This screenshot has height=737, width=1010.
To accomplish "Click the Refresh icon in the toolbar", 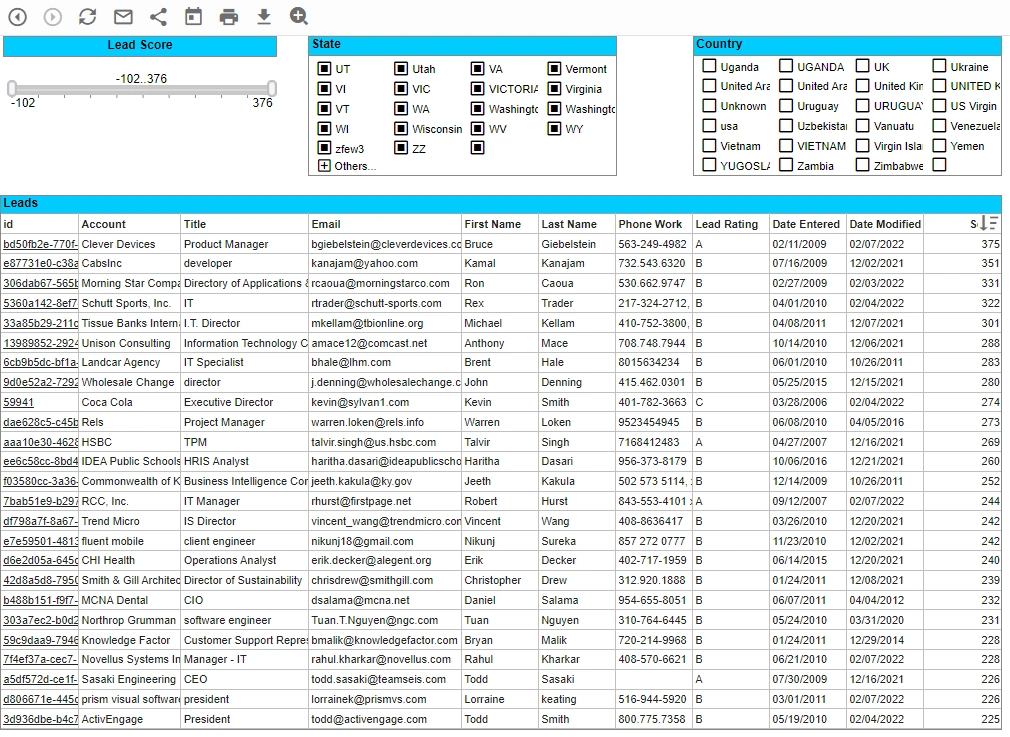I will tap(87, 16).
